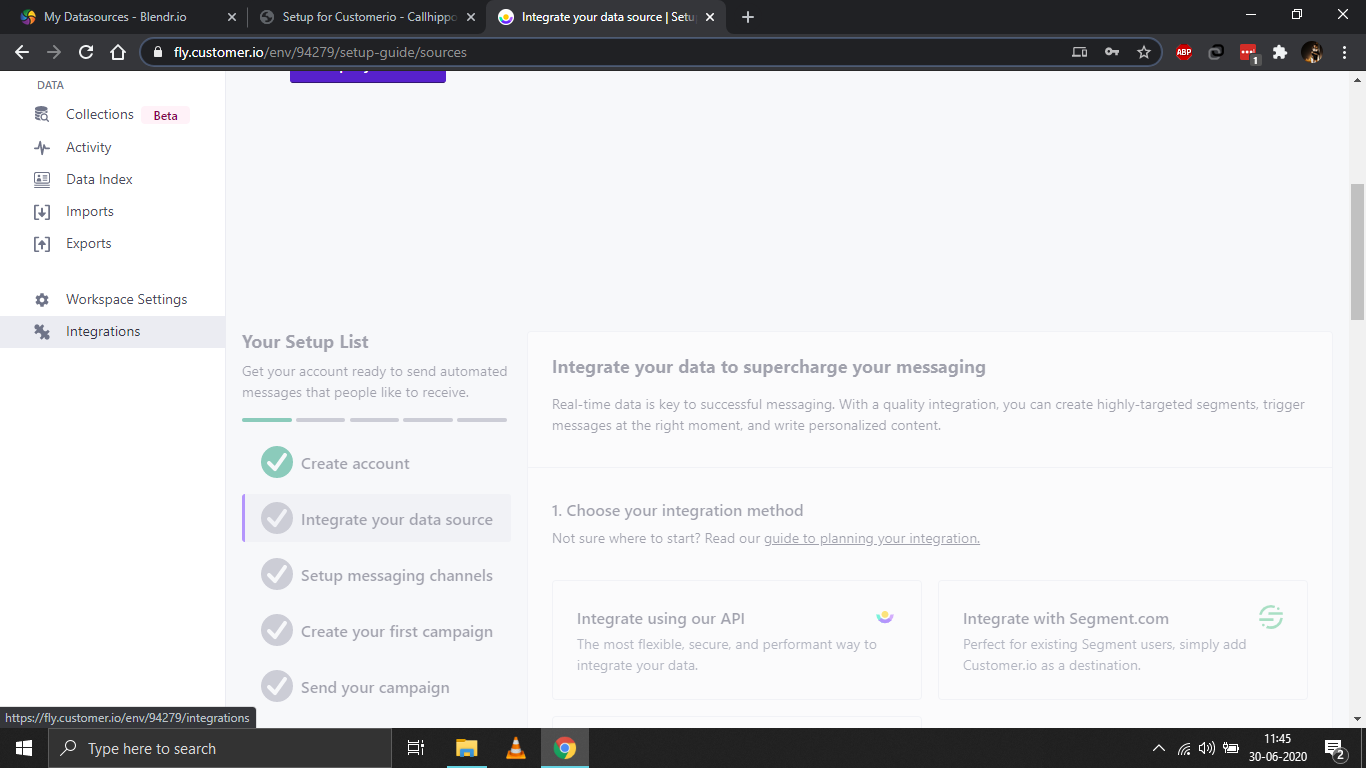Viewport: 1366px width, 768px height.
Task: Open the Adblock Plus extension
Action: pyautogui.click(x=1184, y=52)
